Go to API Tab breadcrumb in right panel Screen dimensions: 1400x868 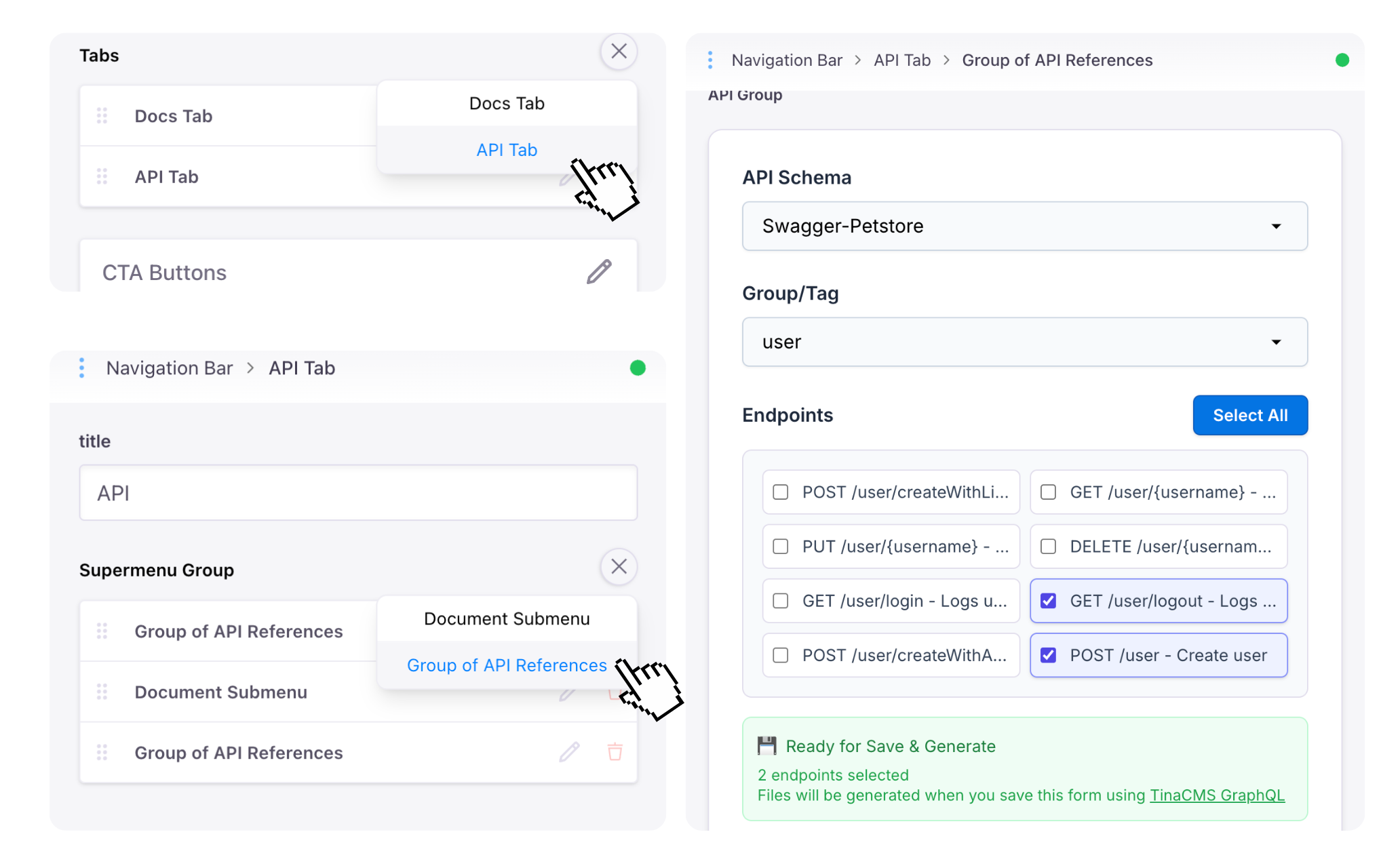901,60
